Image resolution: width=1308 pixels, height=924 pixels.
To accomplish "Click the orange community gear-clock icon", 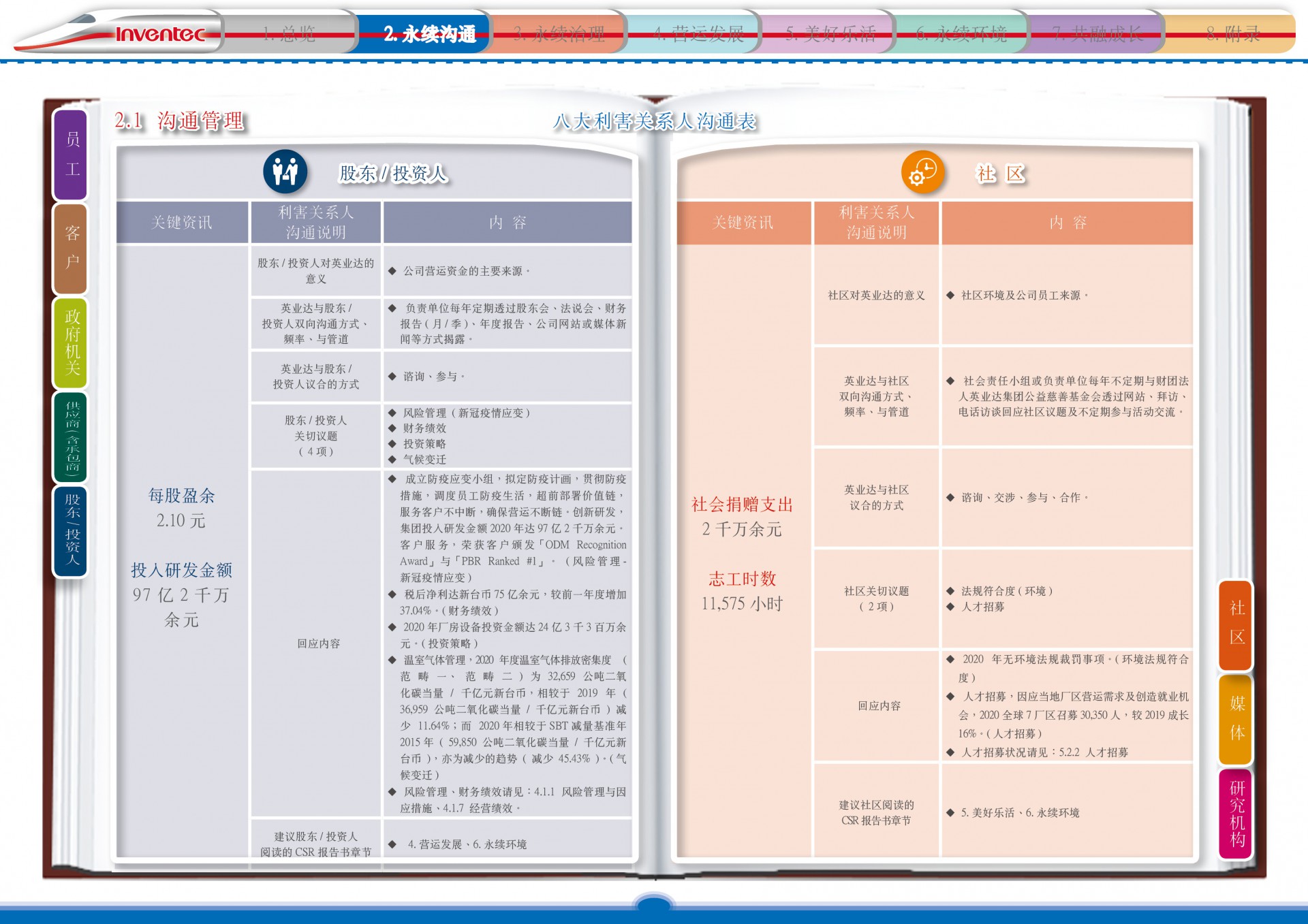I will coord(923,172).
